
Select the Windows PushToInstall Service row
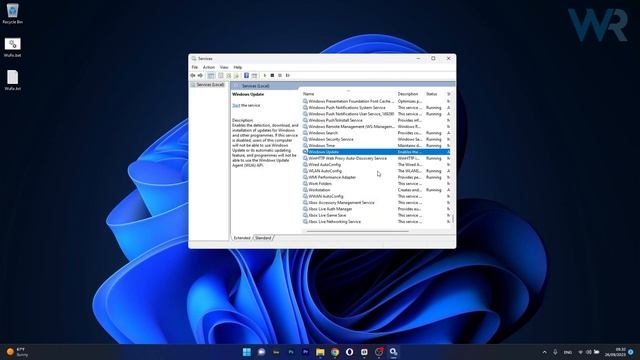pos(376,120)
